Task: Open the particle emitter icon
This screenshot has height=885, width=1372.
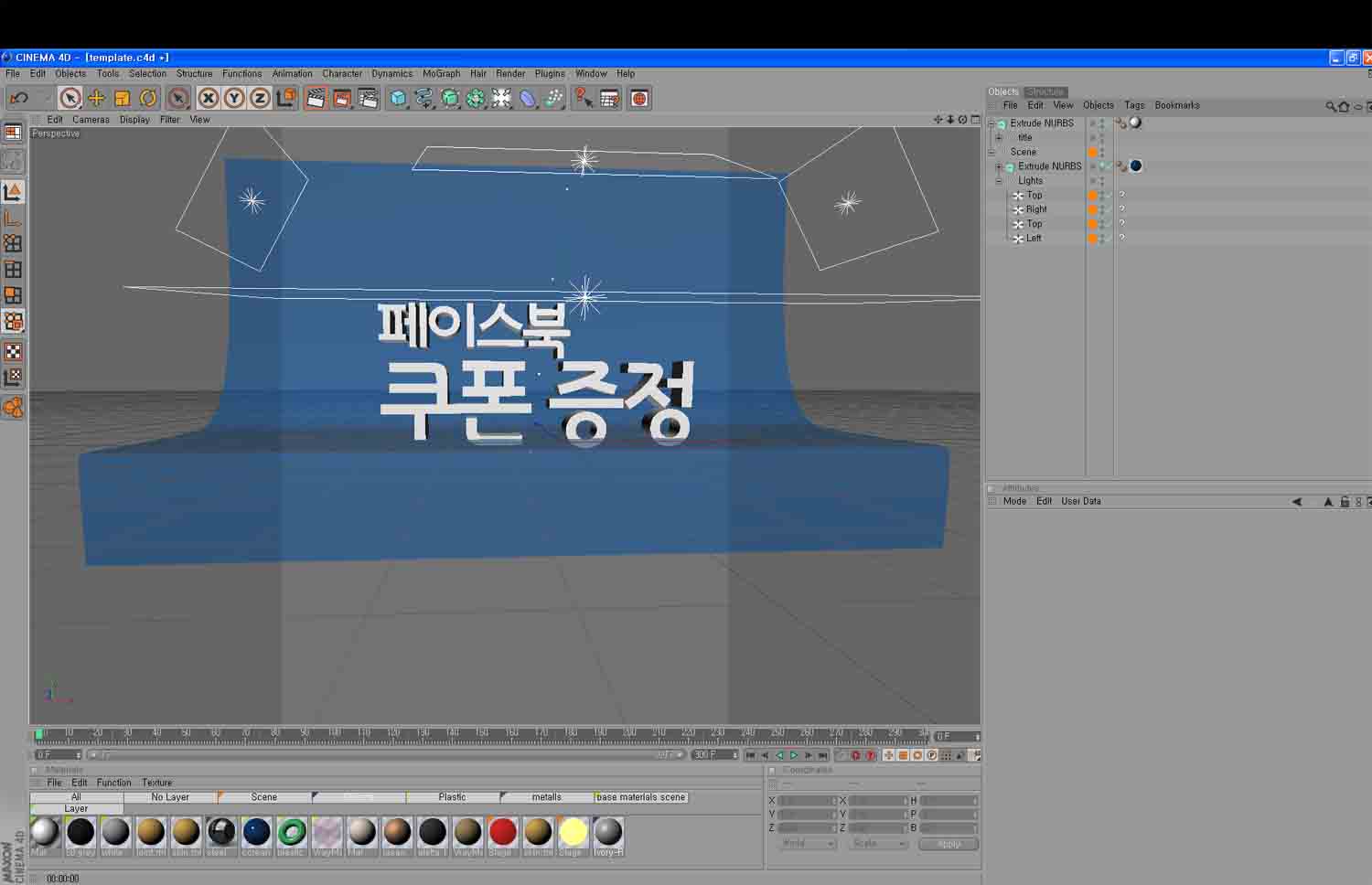Action: tap(553, 98)
